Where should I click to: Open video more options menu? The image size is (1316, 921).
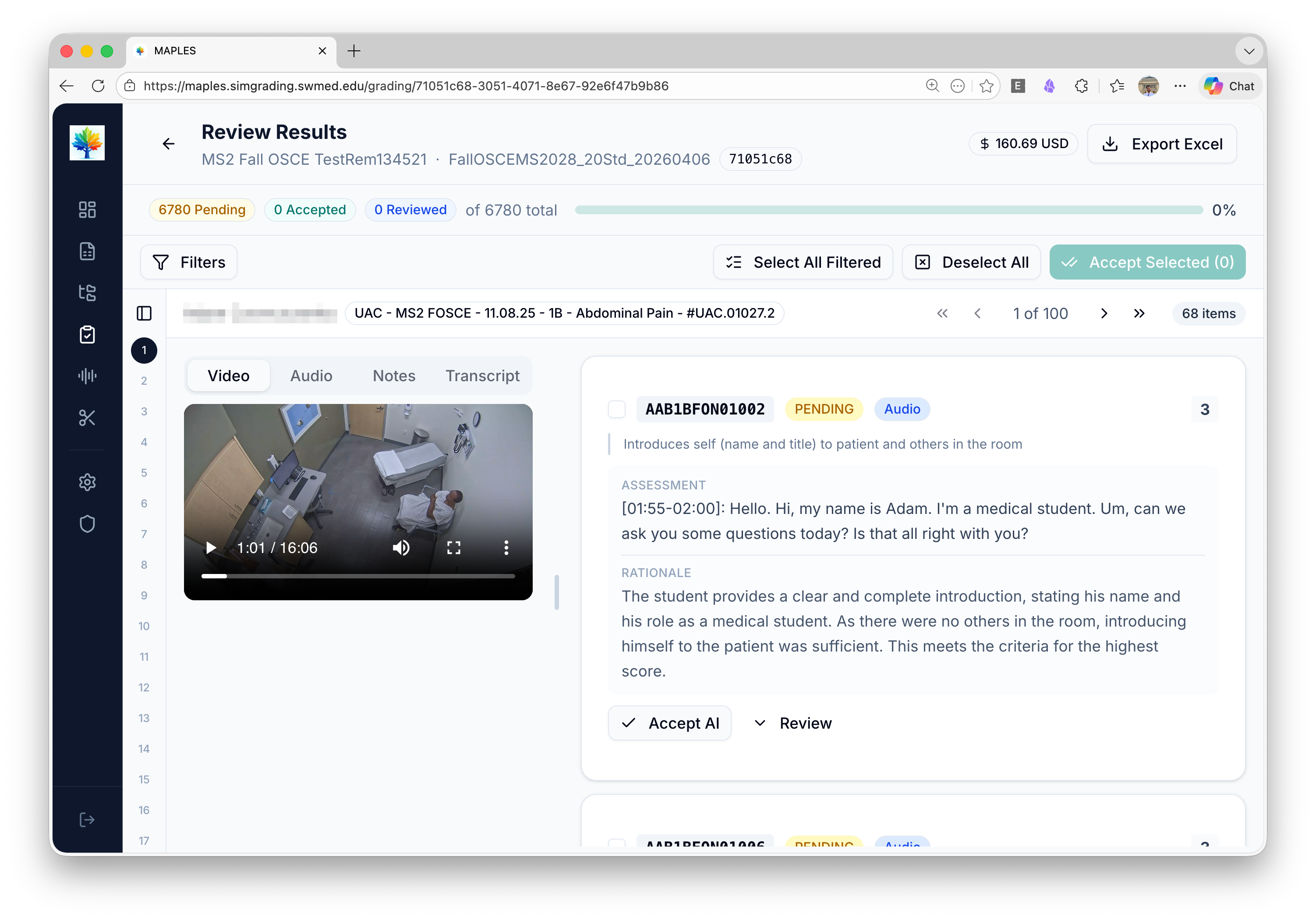click(506, 548)
